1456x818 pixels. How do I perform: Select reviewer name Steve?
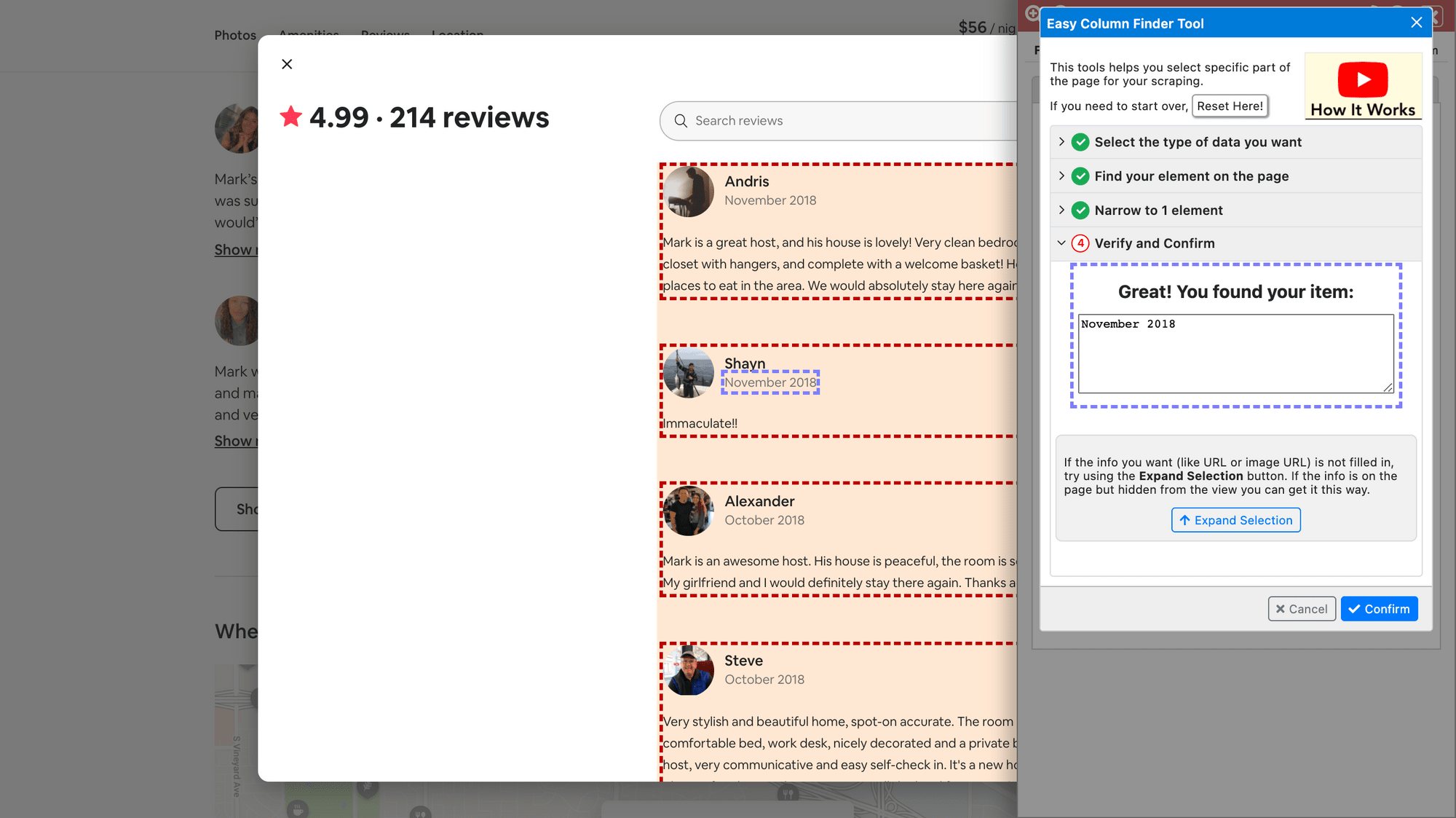click(743, 661)
